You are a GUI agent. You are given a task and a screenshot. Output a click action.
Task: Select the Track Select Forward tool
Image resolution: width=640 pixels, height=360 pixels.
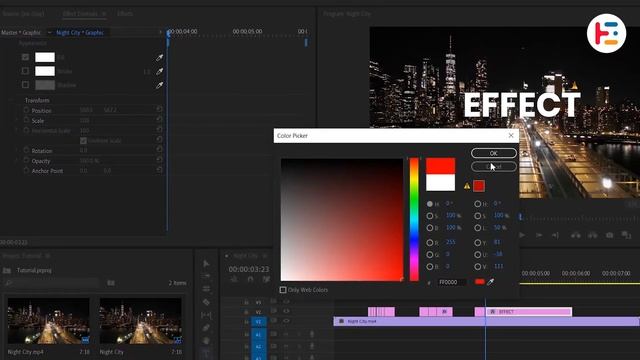pyautogui.click(x=206, y=276)
